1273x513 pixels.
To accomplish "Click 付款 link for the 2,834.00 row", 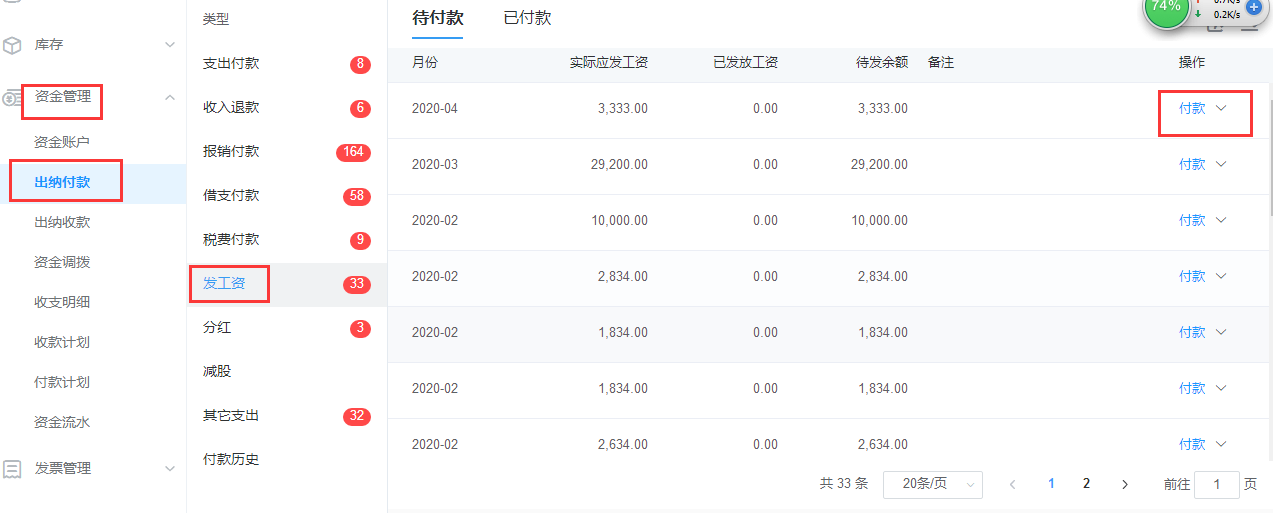I will pyautogui.click(x=1192, y=276).
